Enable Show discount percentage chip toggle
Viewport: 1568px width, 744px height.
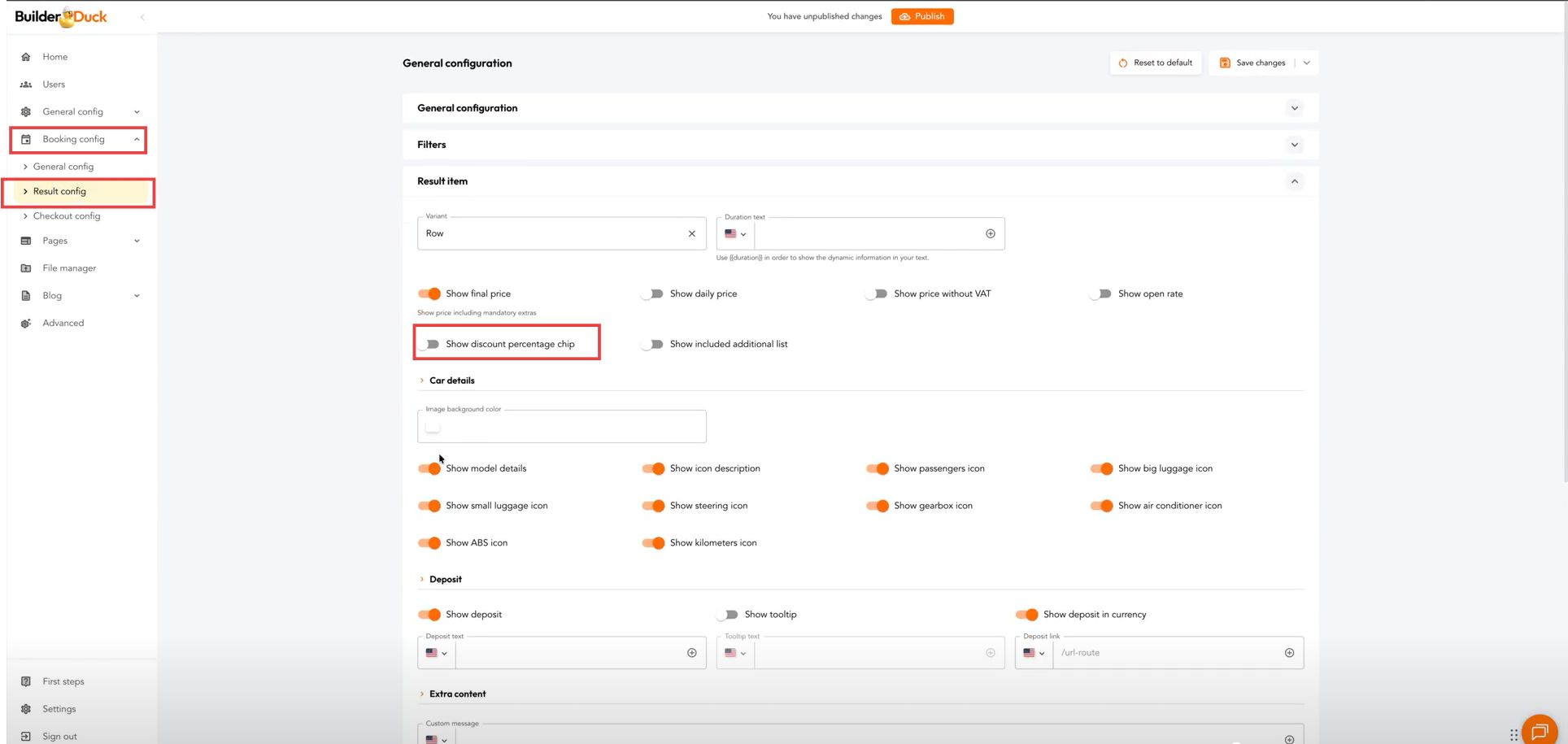429,344
